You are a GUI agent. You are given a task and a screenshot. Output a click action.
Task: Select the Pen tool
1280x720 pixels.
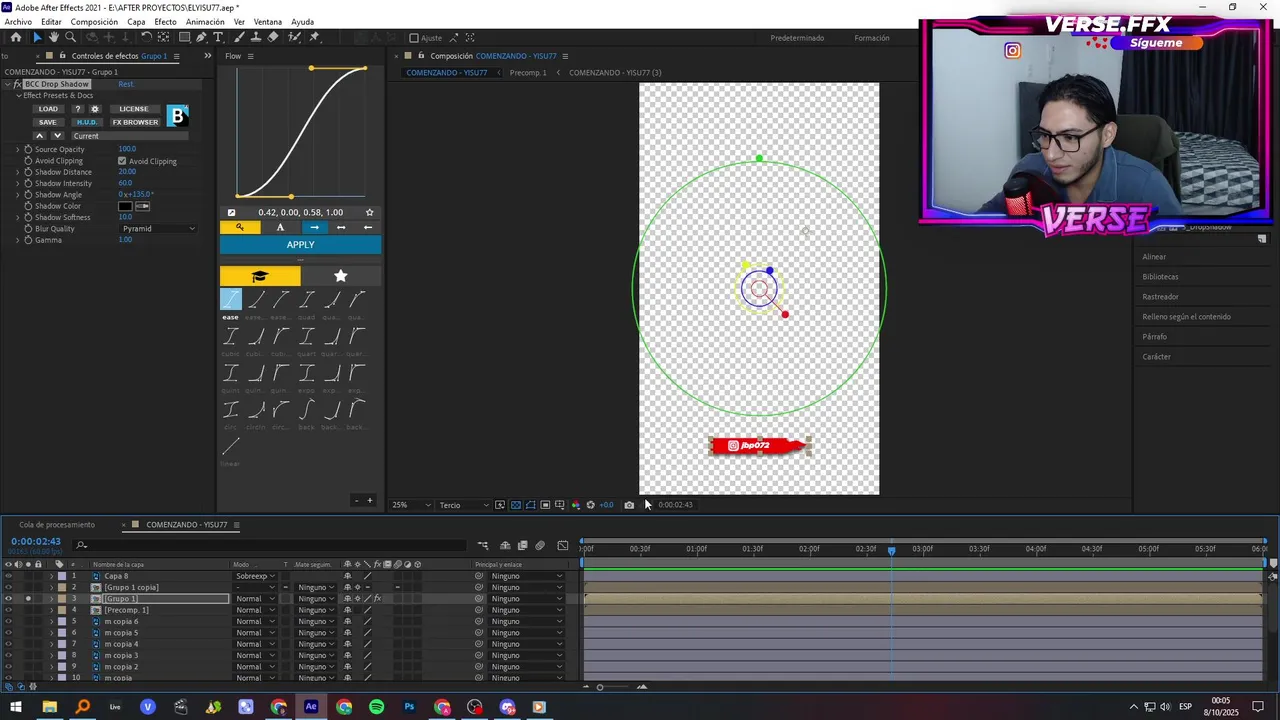(201, 37)
